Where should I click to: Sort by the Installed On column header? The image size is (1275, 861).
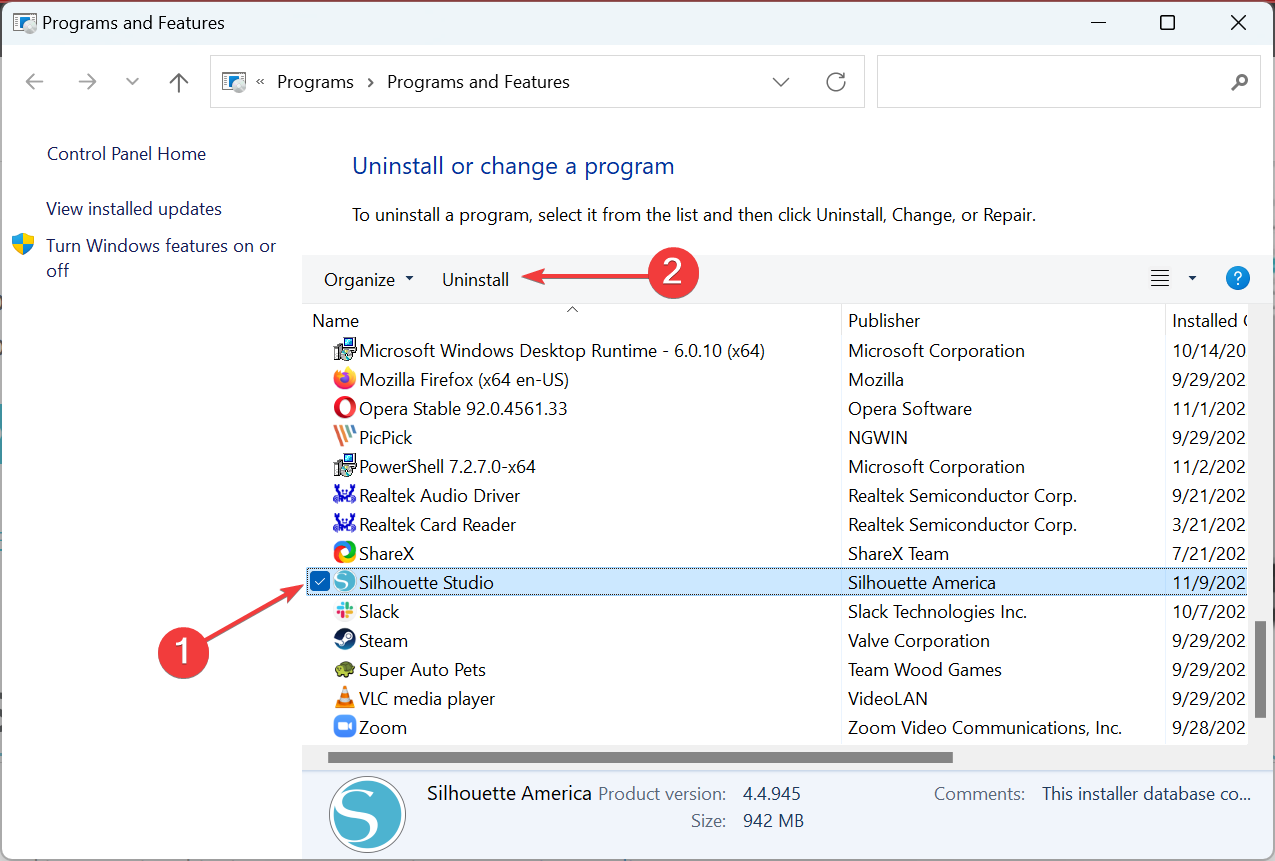[x=1208, y=320]
